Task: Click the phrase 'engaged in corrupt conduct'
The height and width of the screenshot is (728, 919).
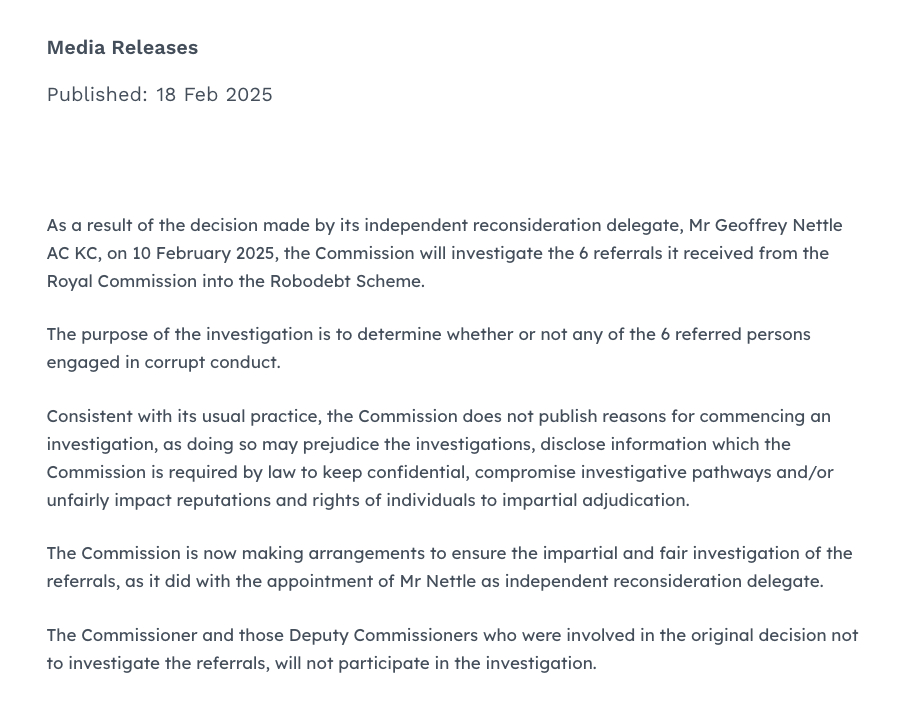Action: [x=163, y=362]
